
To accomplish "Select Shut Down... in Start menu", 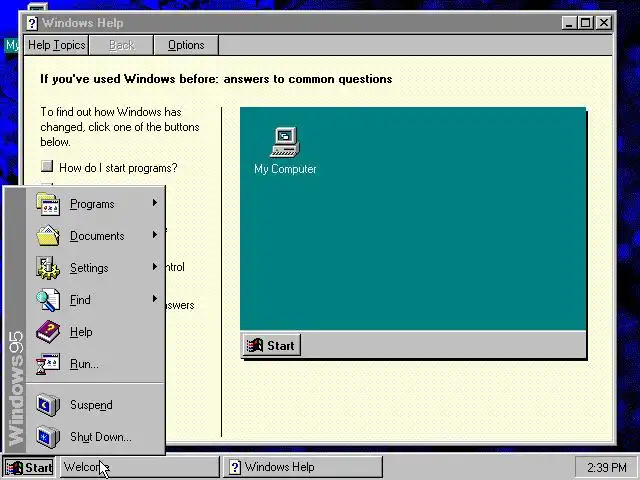I will [96, 437].
